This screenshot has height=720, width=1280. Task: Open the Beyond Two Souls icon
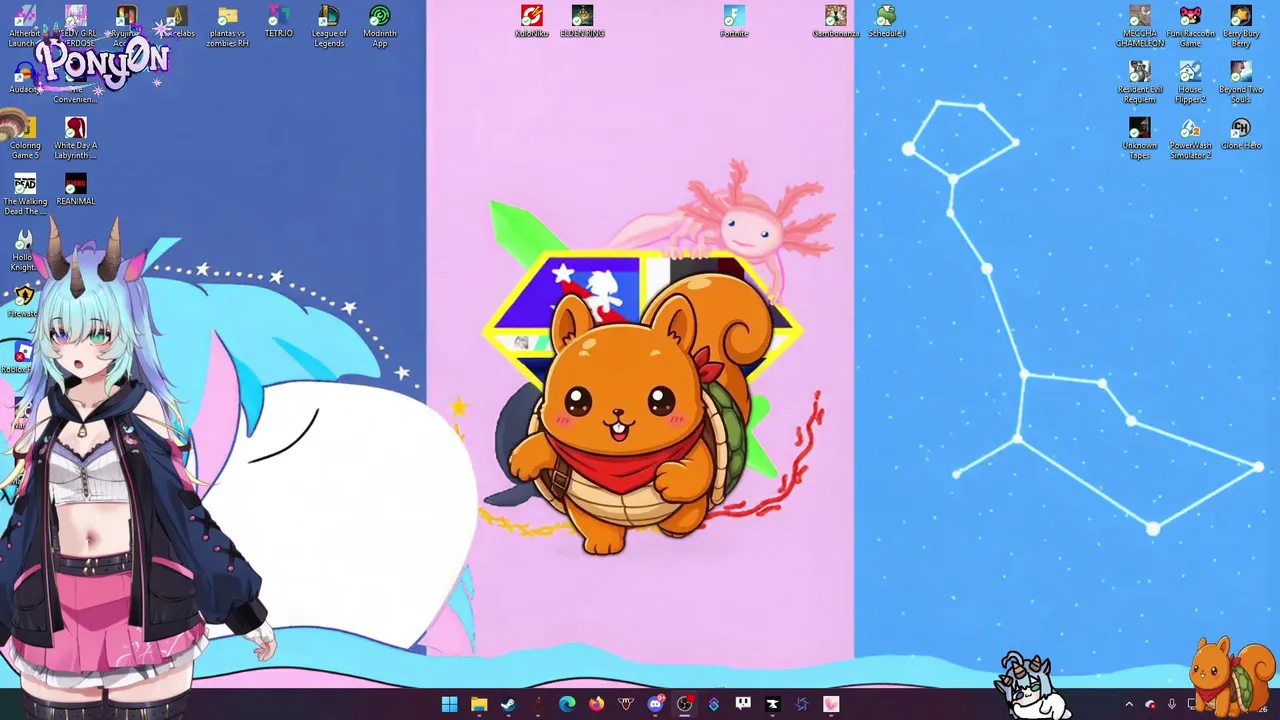tap(1241, 82)
